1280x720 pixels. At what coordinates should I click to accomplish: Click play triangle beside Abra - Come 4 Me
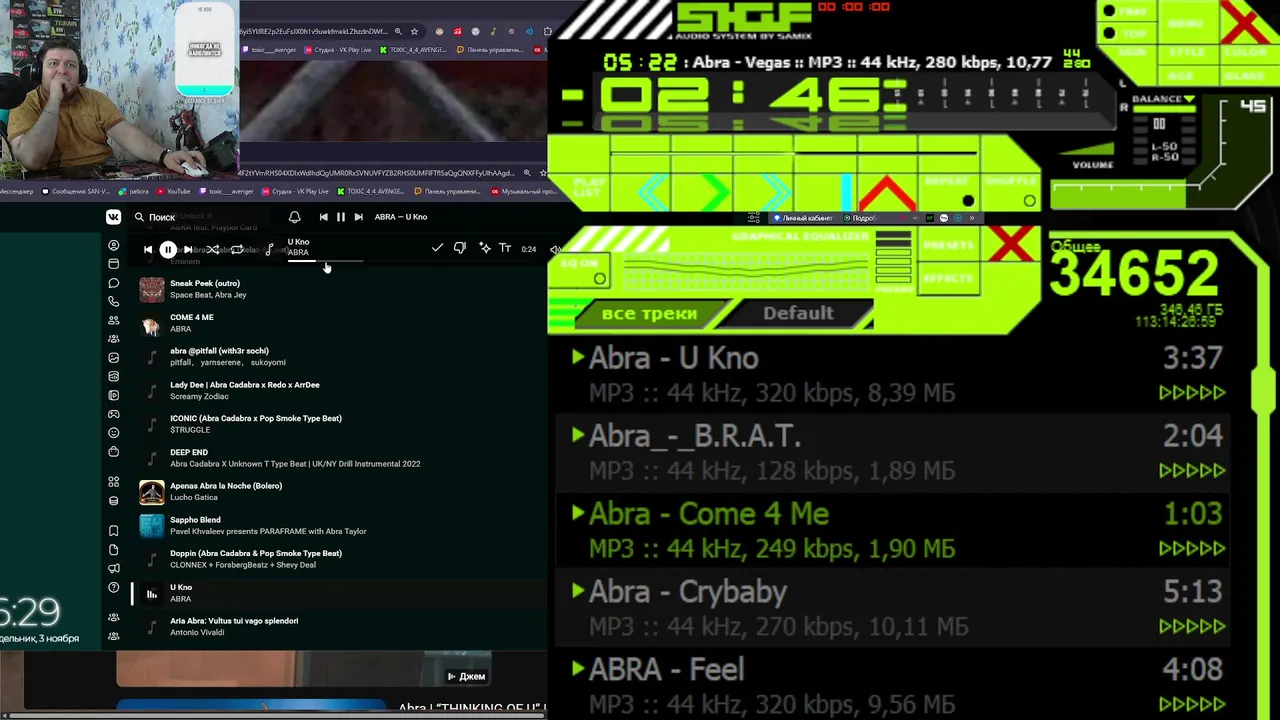tap(578, 513)
